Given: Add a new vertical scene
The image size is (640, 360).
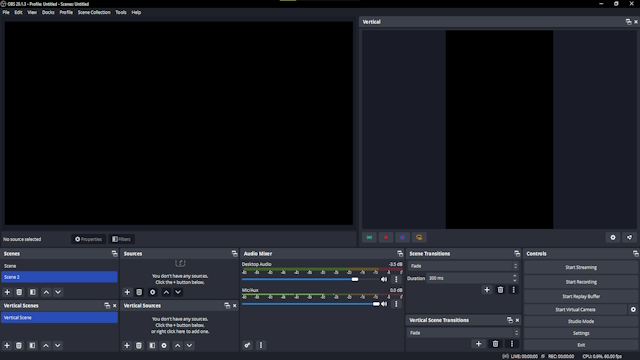Looking at the screenshot, I should [7, 346].
